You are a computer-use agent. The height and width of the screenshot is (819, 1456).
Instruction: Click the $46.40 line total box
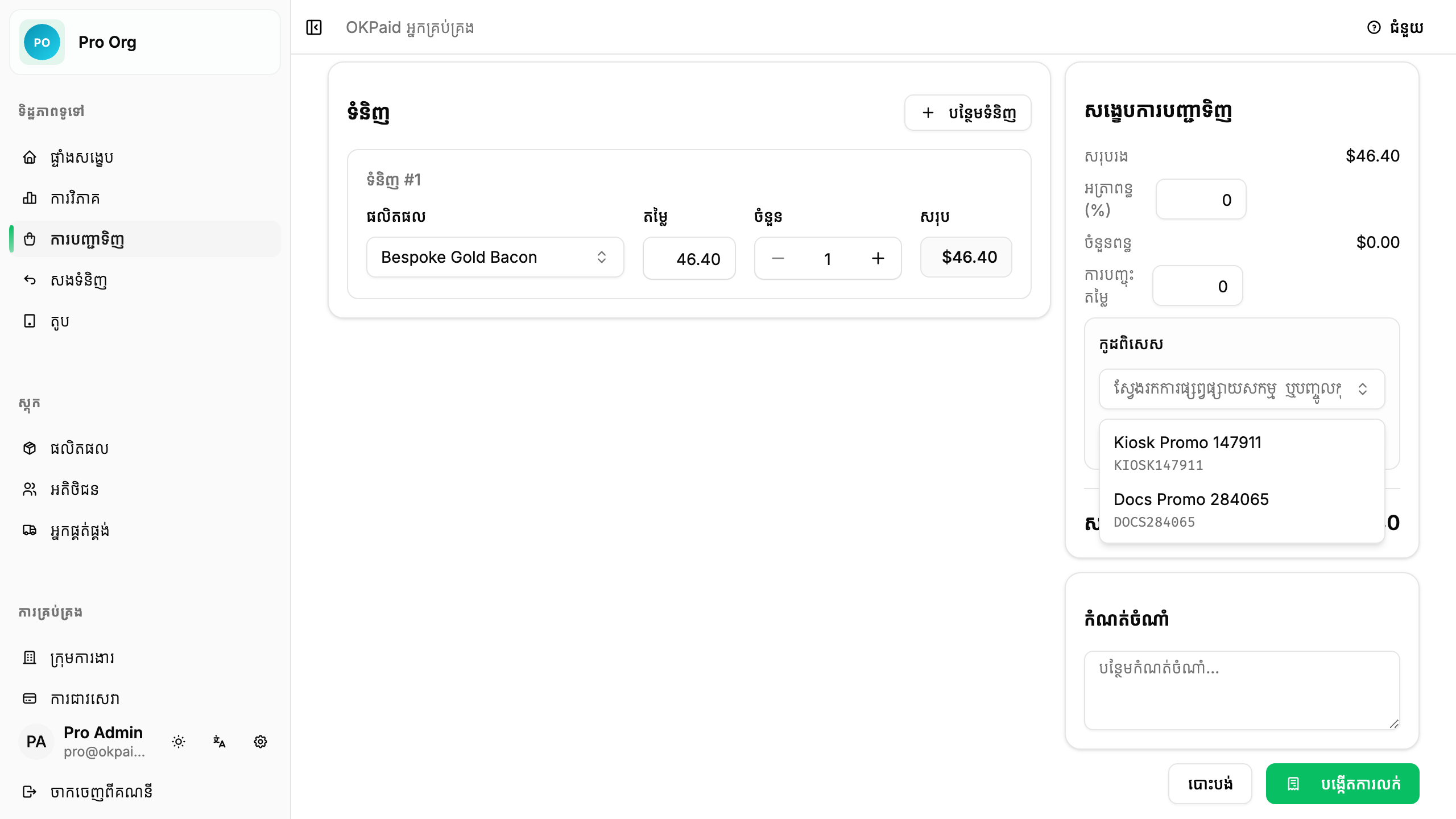(x=966, y=257)
